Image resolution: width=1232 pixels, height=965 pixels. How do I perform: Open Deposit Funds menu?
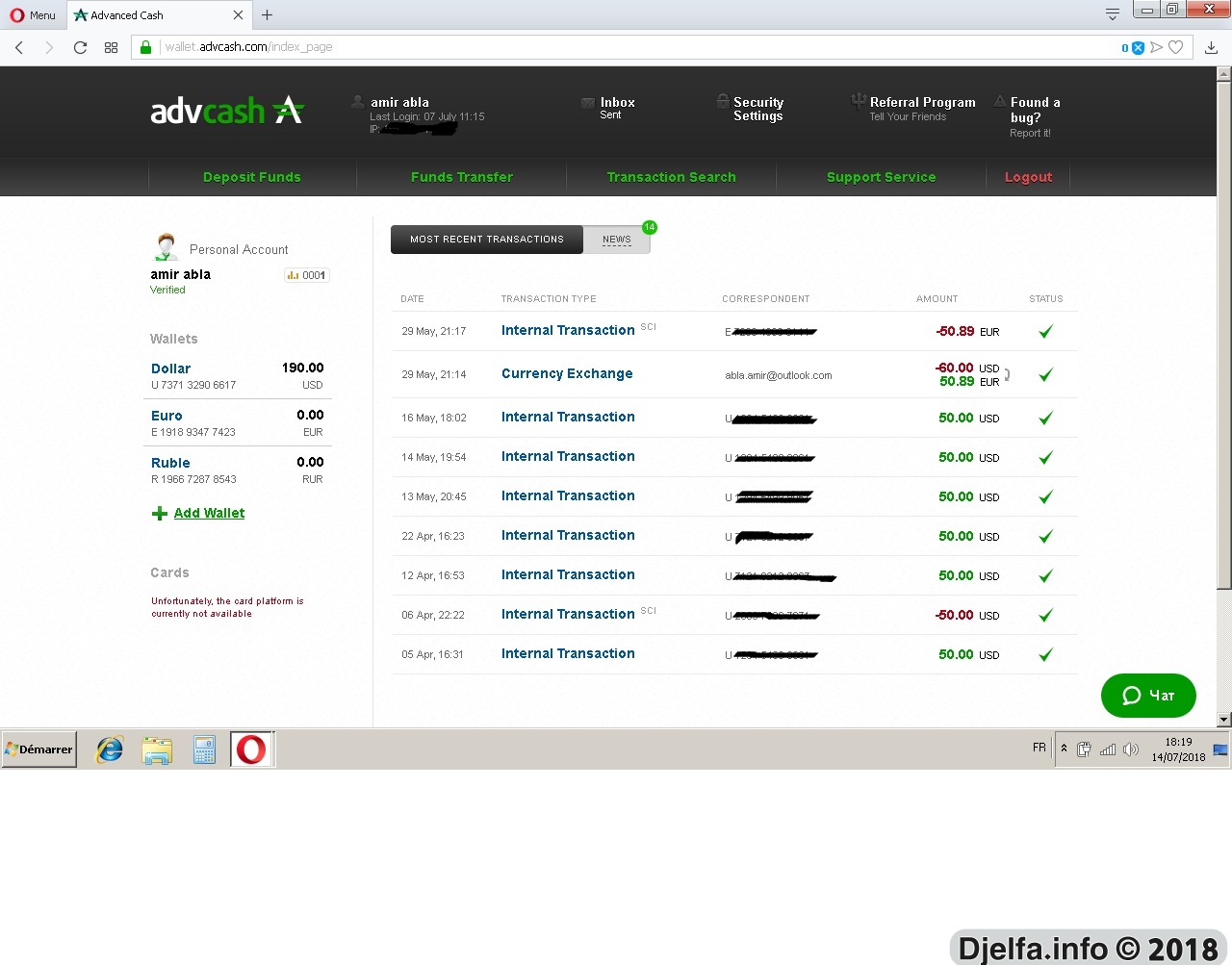point(252,177)
